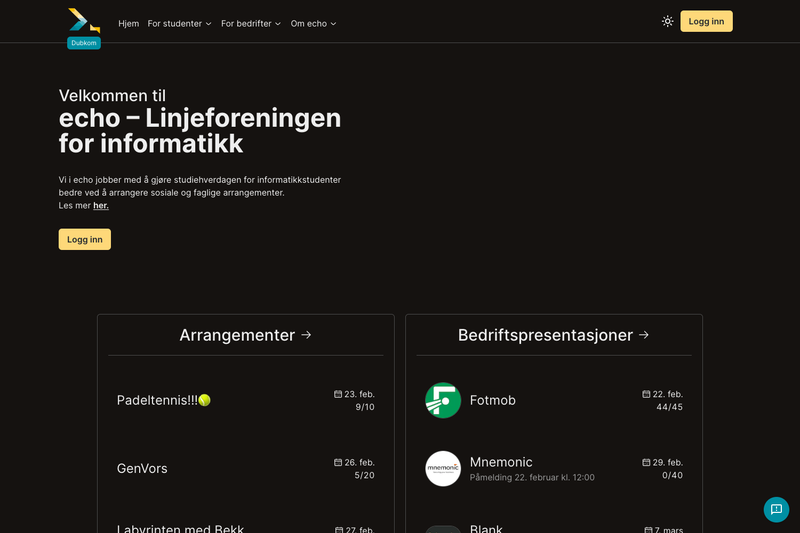Screen dimensions: 800x533
Task: Expand the For bedrifter dropdown
Action: 251,23
